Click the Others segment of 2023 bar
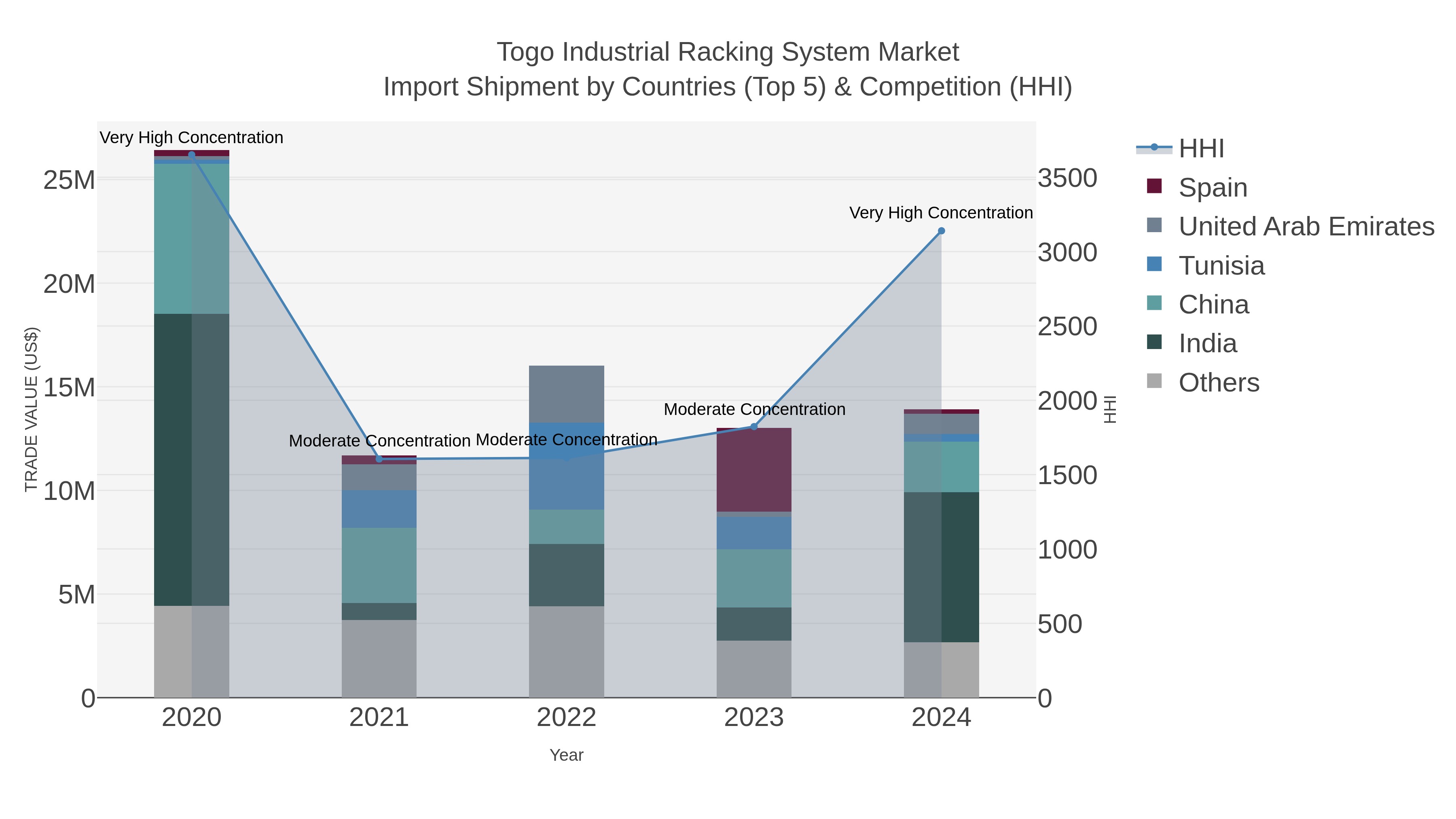 754,669
